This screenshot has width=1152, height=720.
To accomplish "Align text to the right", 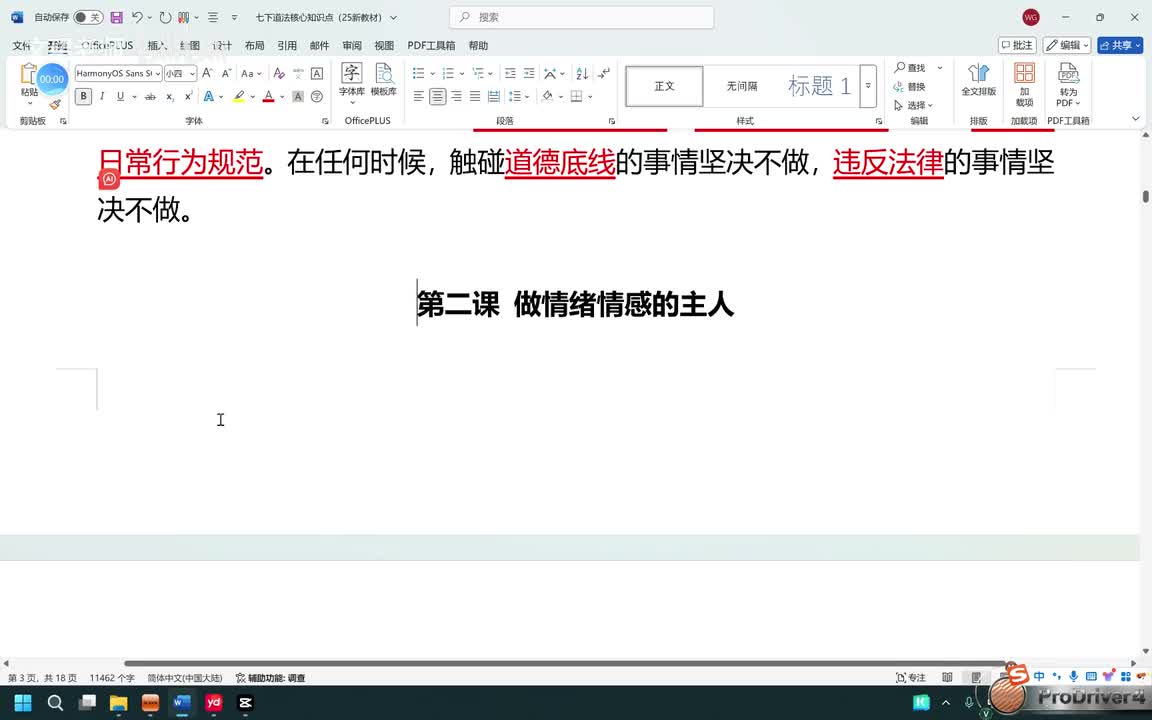I will tap(456, 96).
